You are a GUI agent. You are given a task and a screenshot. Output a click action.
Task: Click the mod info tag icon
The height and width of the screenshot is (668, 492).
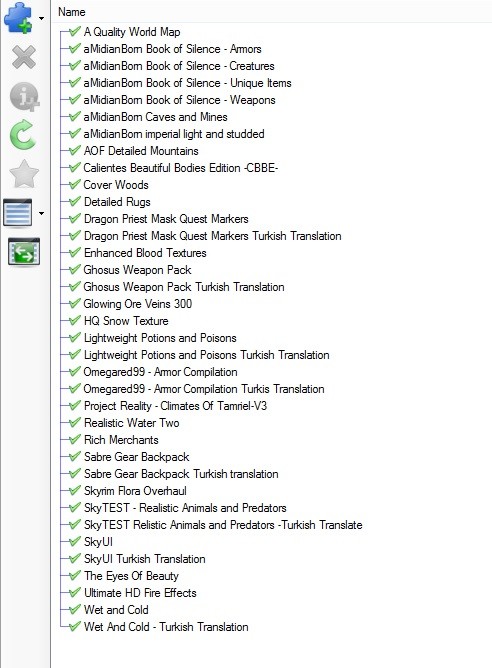pos(25,96)
